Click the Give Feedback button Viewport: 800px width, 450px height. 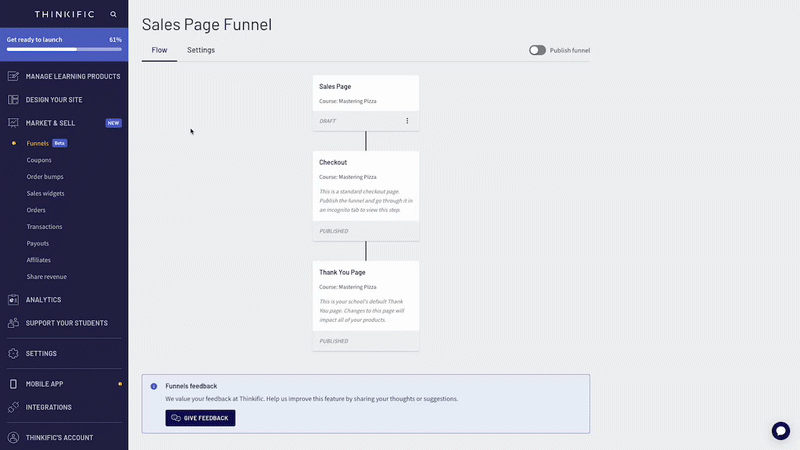[x=201, y=418]
